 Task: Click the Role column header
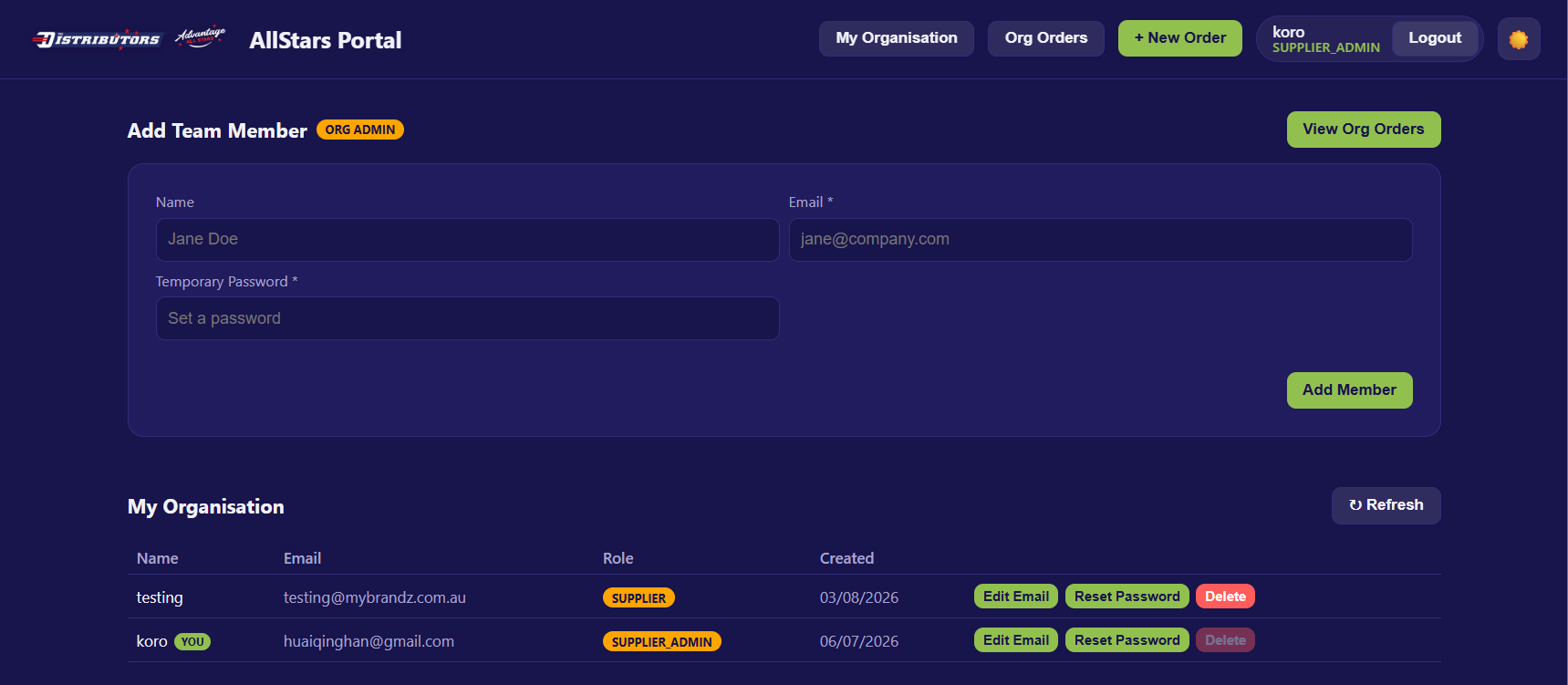pos(618,558)
